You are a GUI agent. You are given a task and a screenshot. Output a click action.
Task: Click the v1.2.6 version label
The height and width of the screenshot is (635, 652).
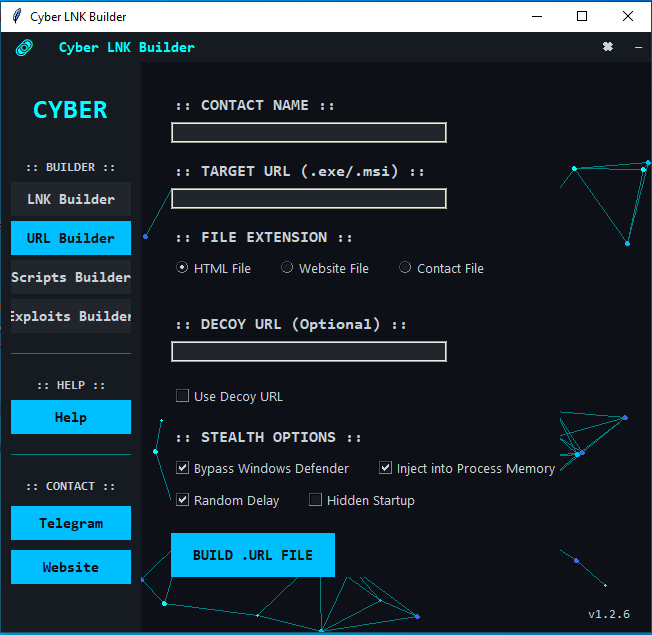point(609,614)
